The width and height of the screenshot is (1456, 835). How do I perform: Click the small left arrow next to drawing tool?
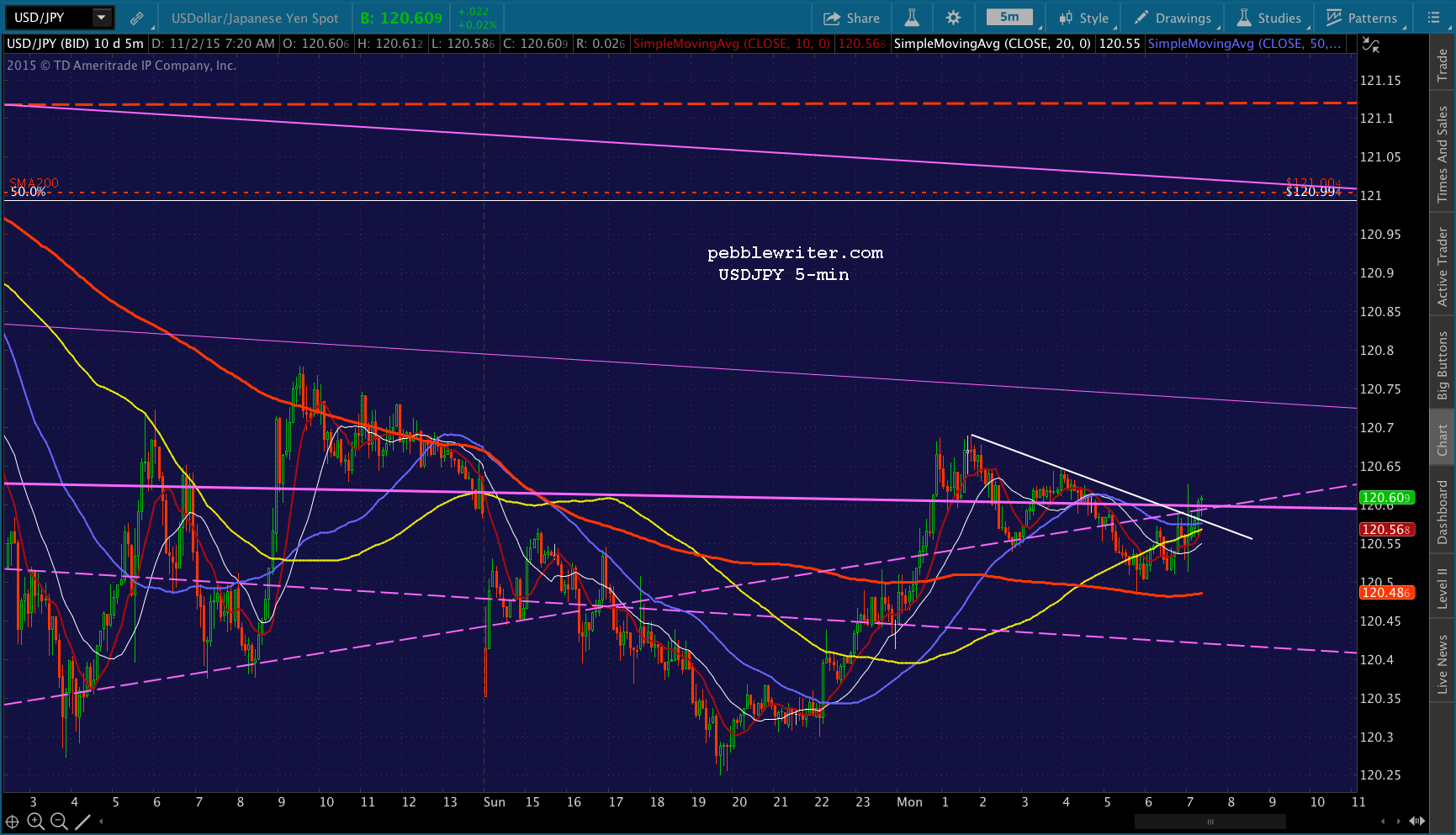102,822
